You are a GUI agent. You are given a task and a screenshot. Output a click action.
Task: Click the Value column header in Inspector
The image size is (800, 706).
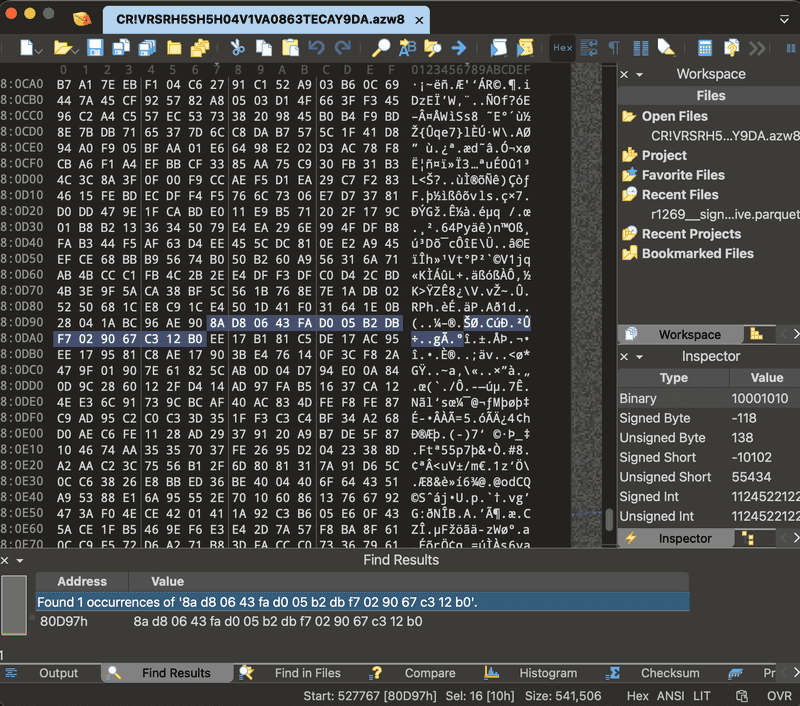[766, 378]
